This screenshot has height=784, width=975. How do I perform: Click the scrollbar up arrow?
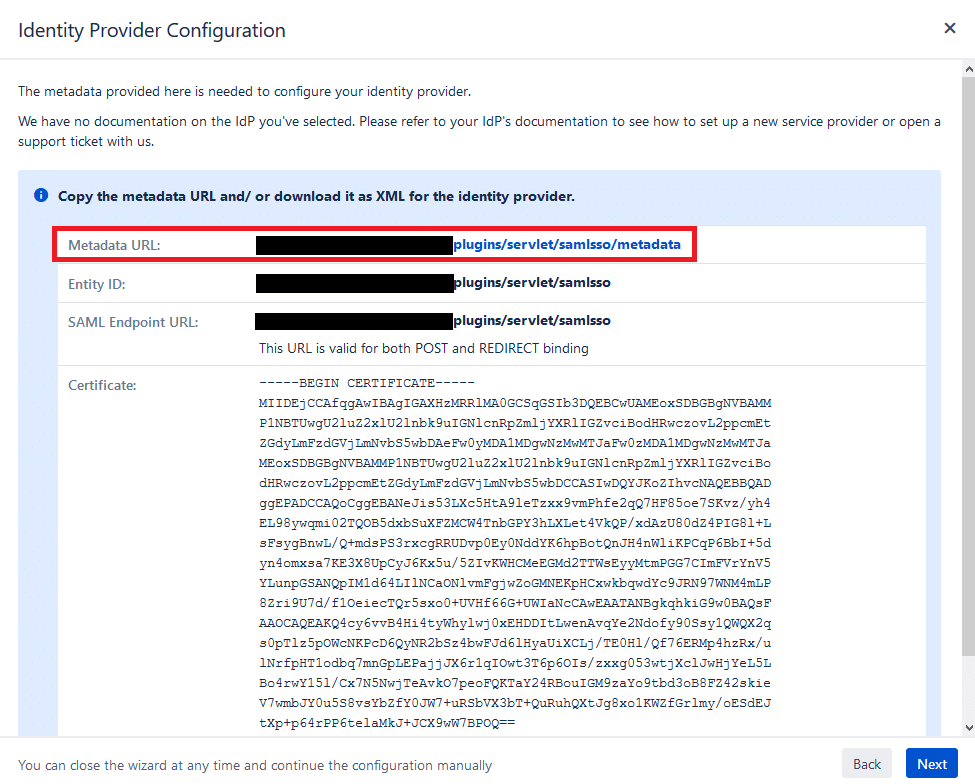(x=966, y=69)
